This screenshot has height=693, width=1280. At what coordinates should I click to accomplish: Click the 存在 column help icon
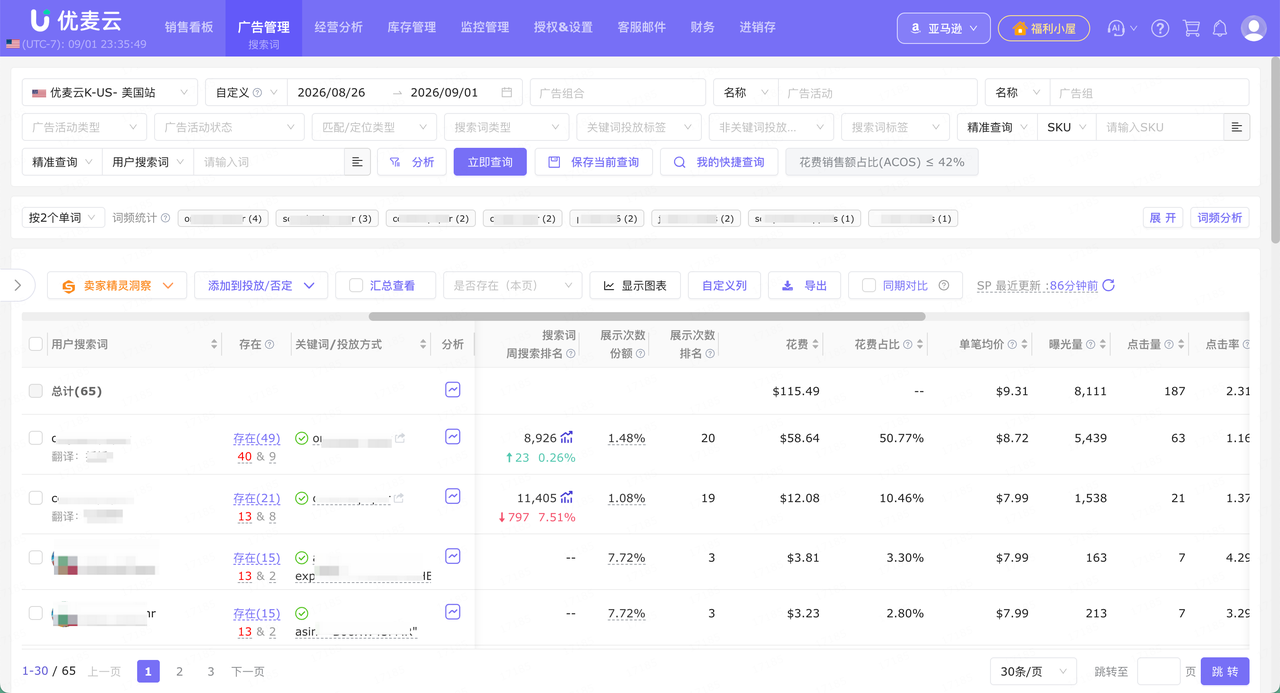[x=269, y=344]
